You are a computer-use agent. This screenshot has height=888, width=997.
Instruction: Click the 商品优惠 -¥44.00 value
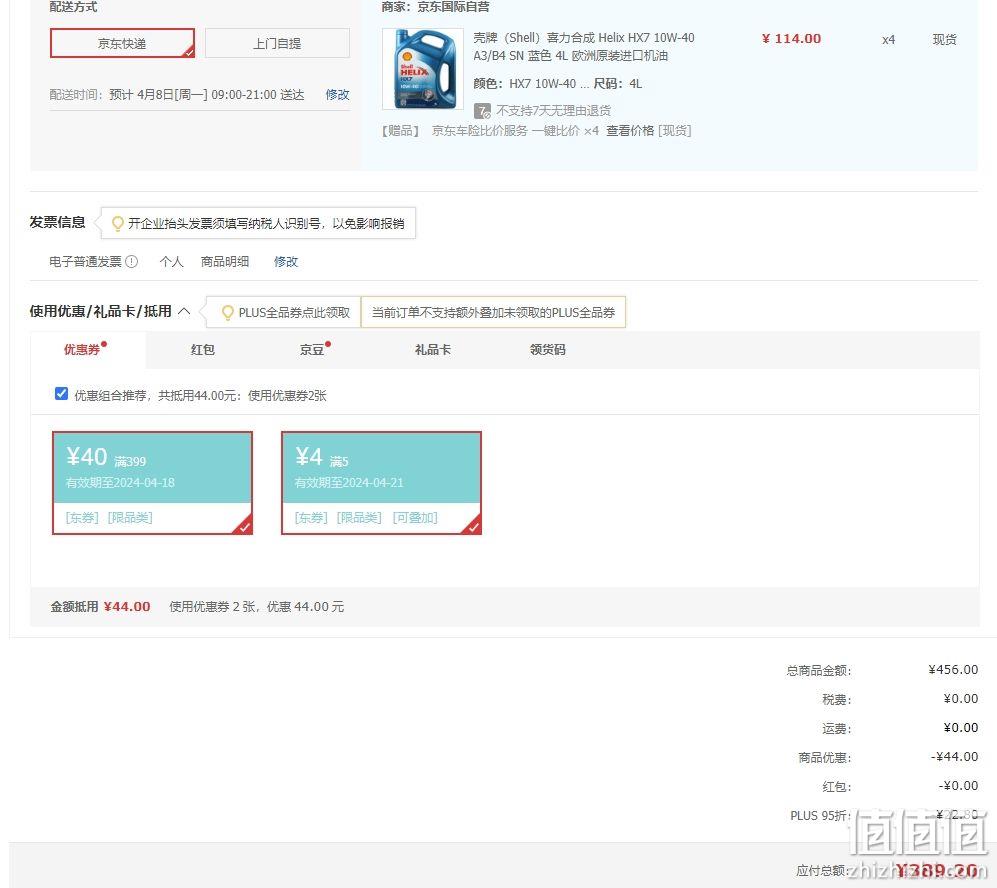click(954, 756)
